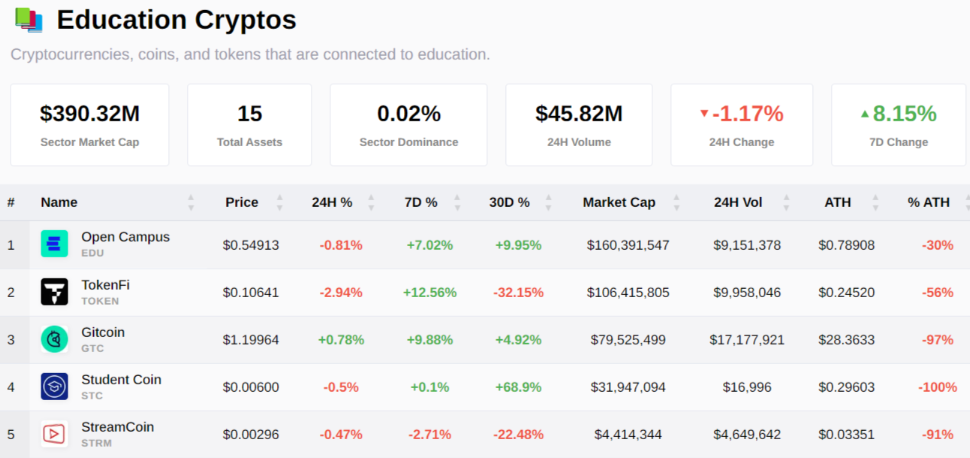
Task: Open the StreamCoin coin page
Action: pos(118,427)
